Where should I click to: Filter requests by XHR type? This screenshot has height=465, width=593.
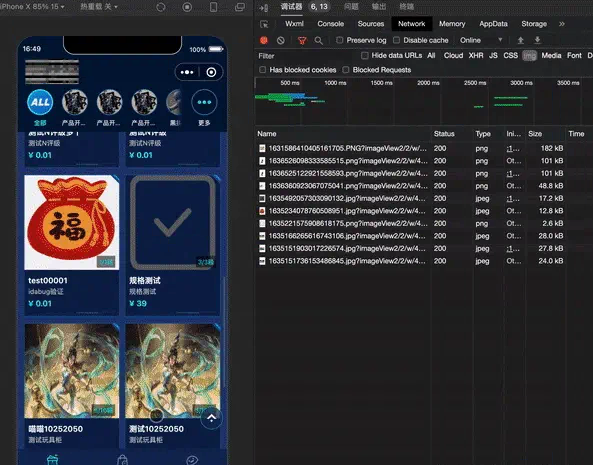476,56
